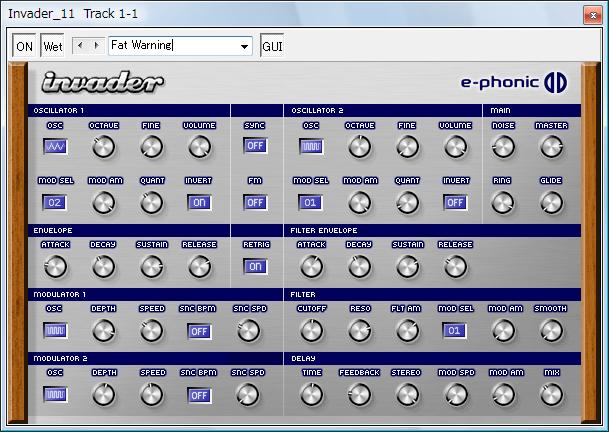Click Oscillator 2 FINE knob
The image size is (609, 432).
pos(407,147)
